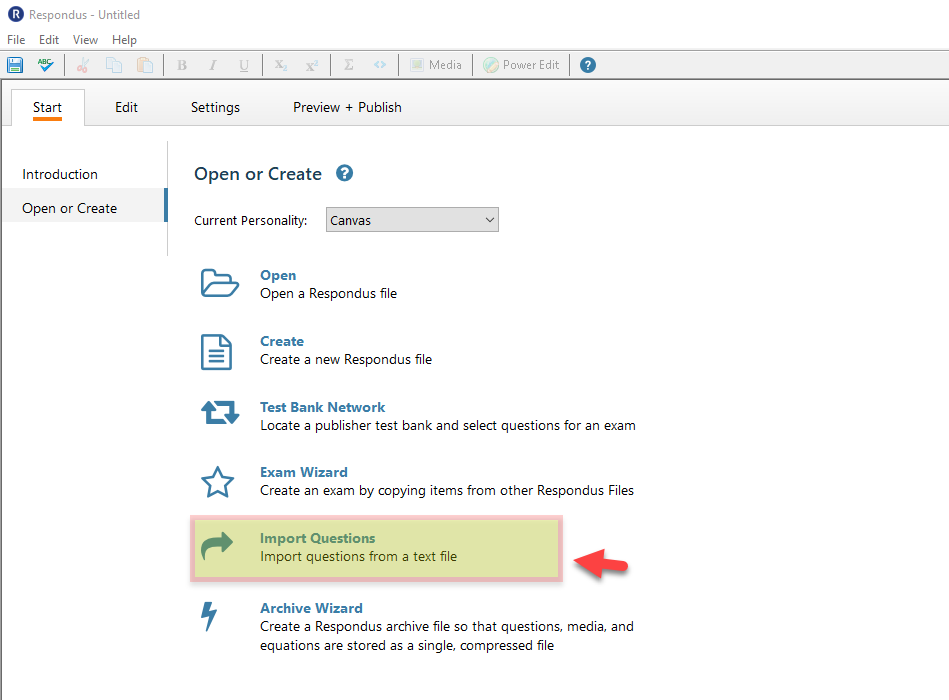Switch to the Edit tab

click(x=126, y=107)
